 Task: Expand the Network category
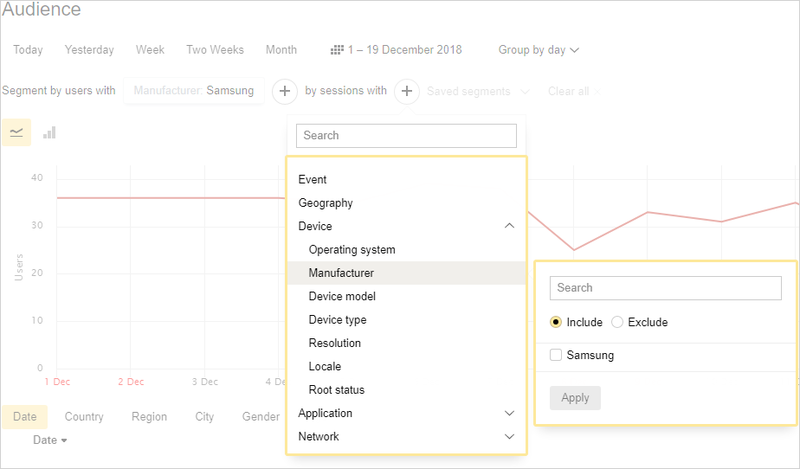[509, 436]
